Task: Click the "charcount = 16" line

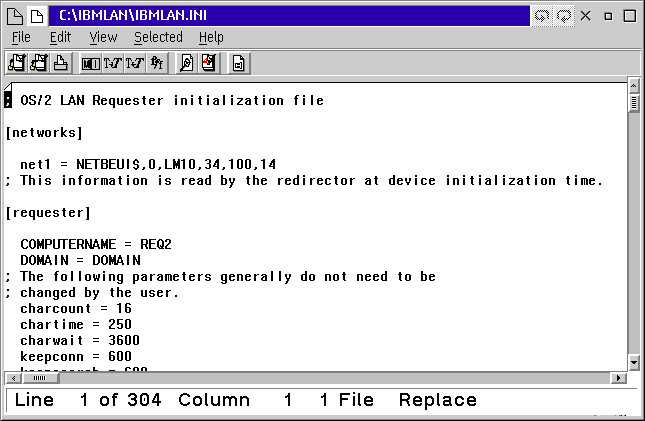Action: (76, 309)
